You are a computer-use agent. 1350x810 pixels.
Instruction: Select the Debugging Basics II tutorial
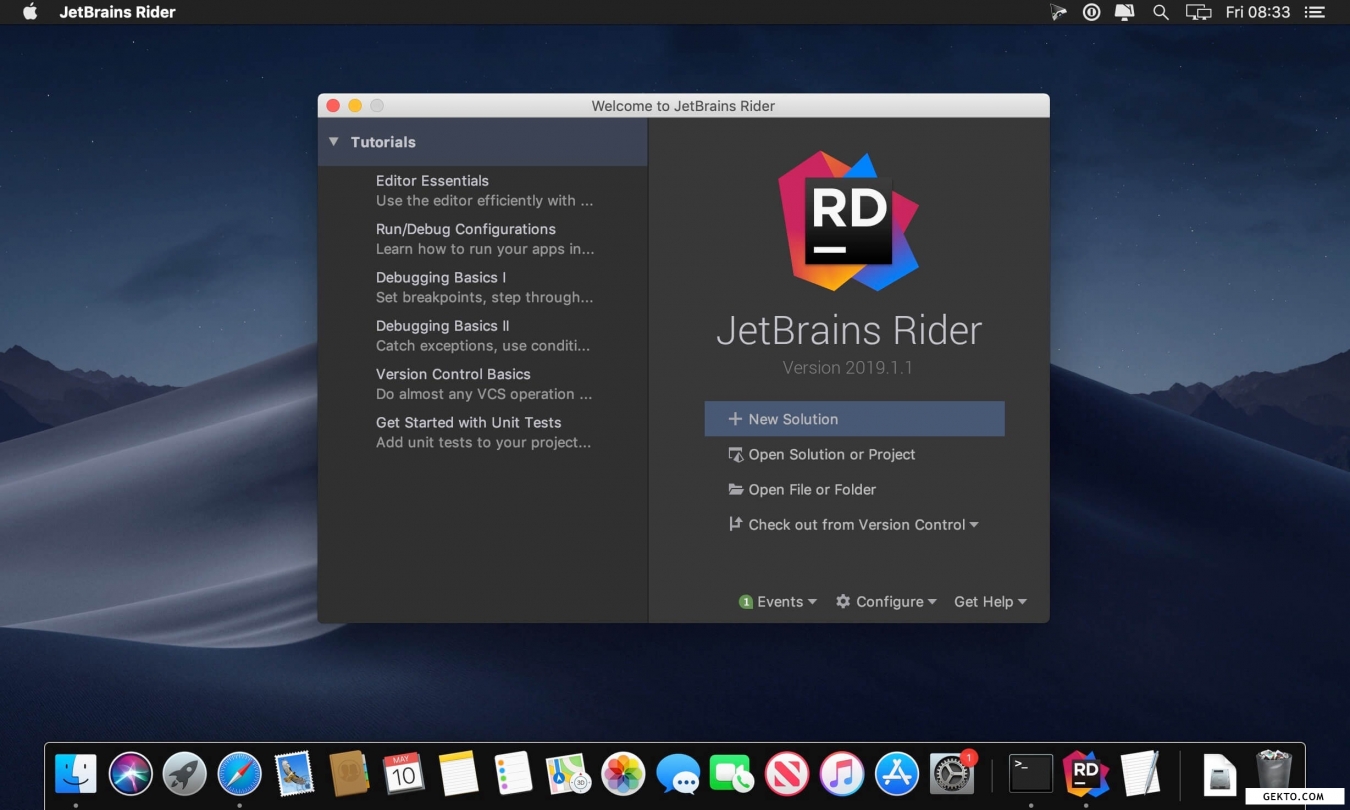[482, 335]
